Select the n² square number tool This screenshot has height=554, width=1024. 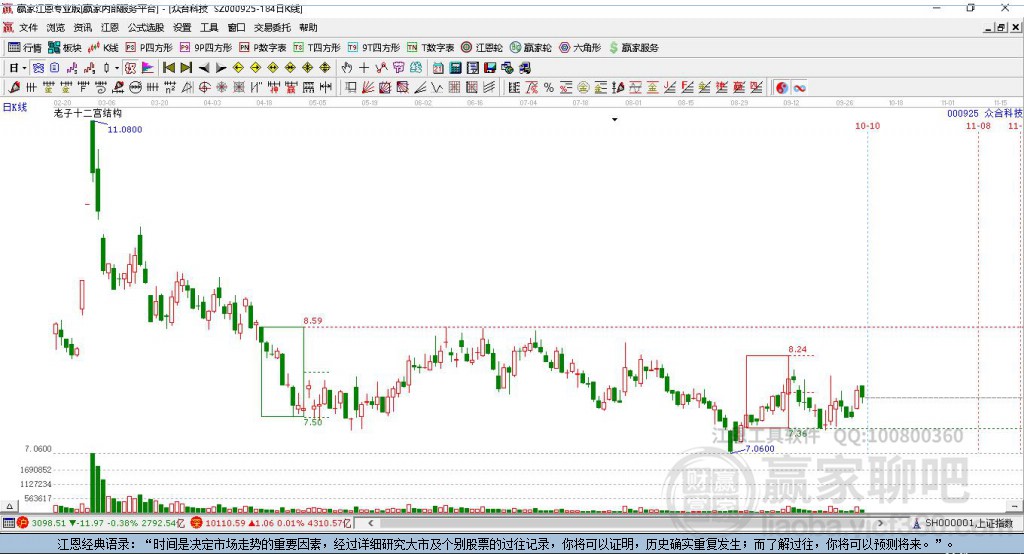pyautogui.click(x=170, y=88)
